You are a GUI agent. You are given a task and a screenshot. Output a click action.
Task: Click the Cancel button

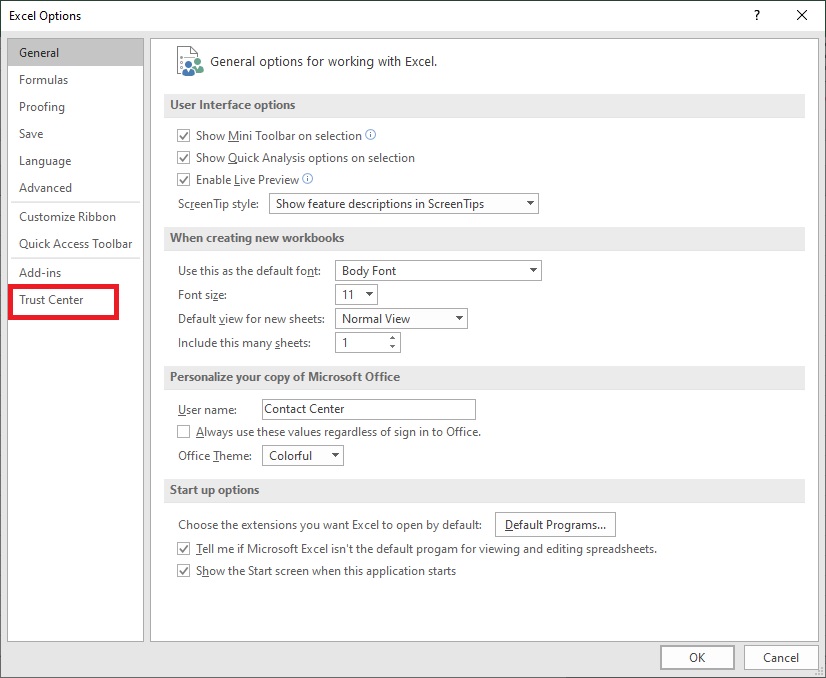point(781,657)
